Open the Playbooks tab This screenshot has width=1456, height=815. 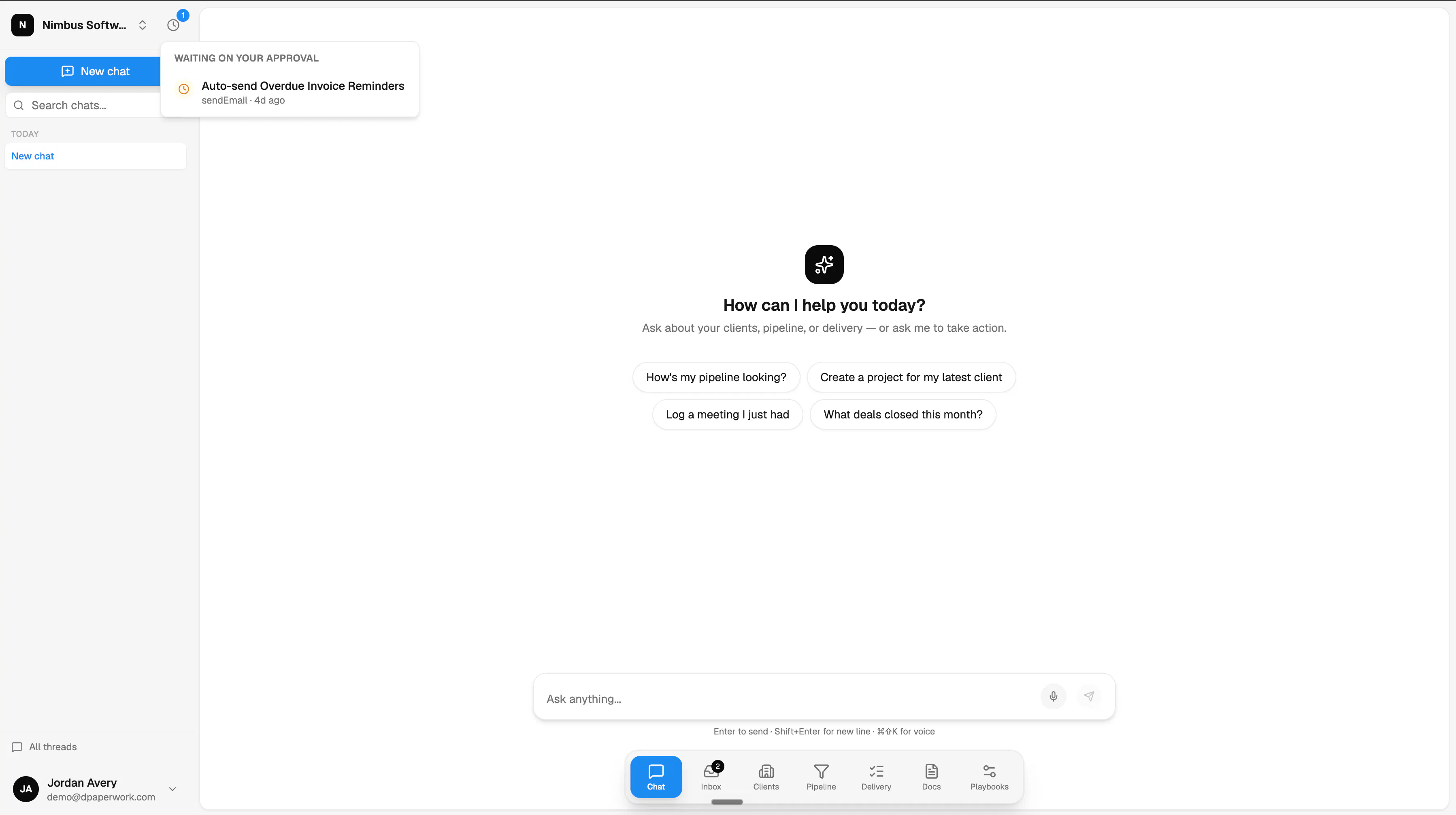tap(989, 777)
